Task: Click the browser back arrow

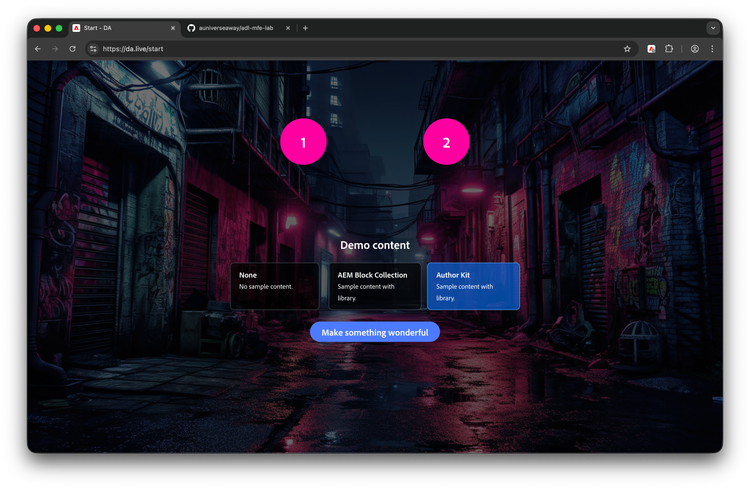Action: tap(38, 48)
